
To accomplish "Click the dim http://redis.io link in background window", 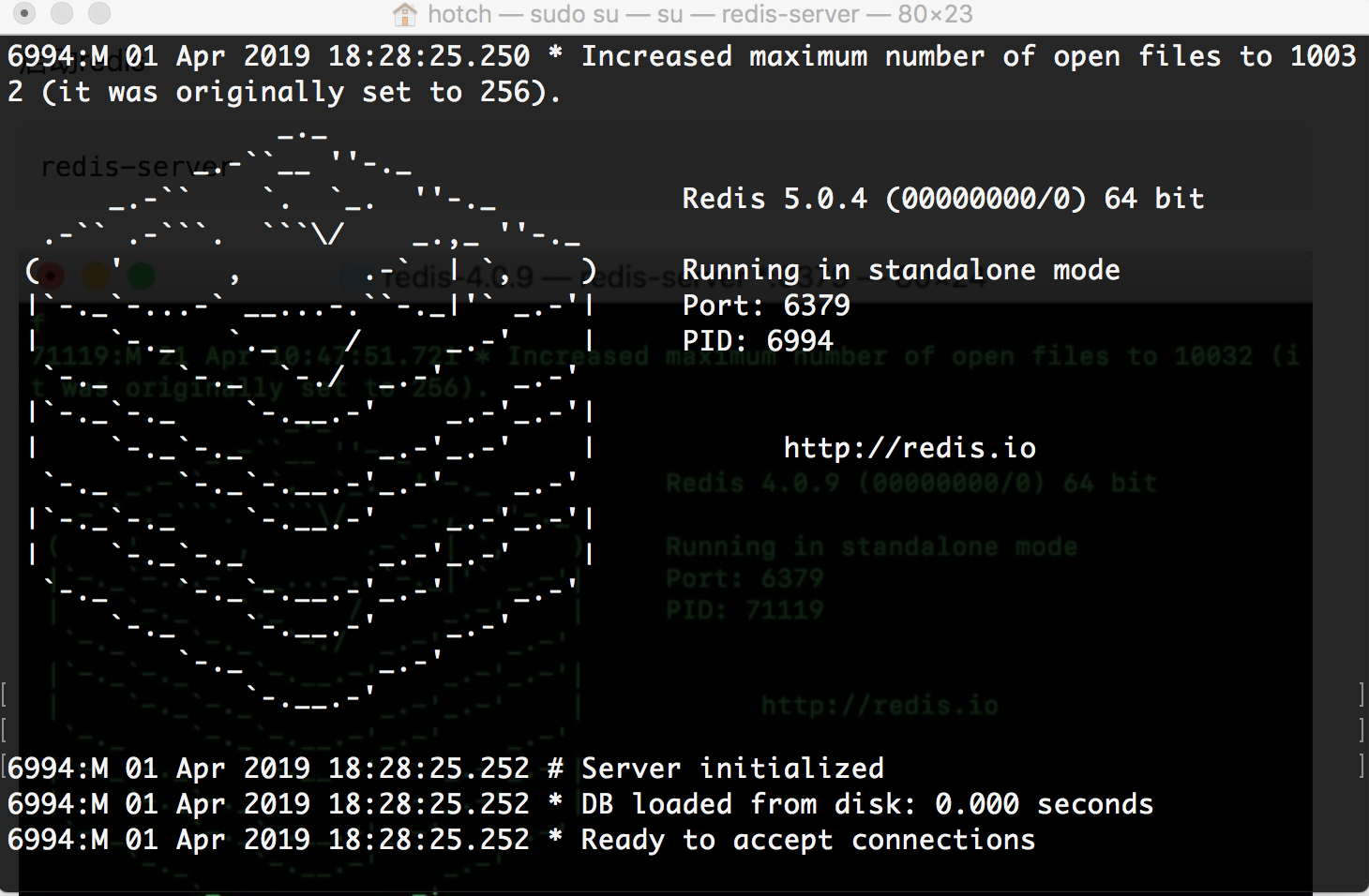I will click(880, 705).
